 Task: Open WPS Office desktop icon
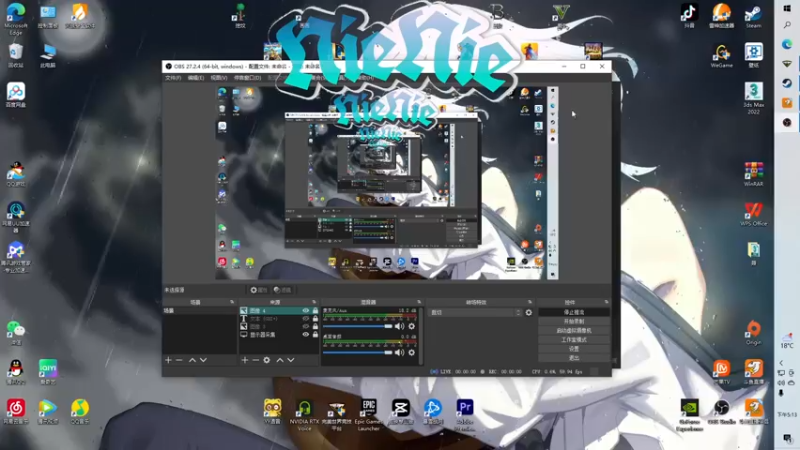pos(754,214)
